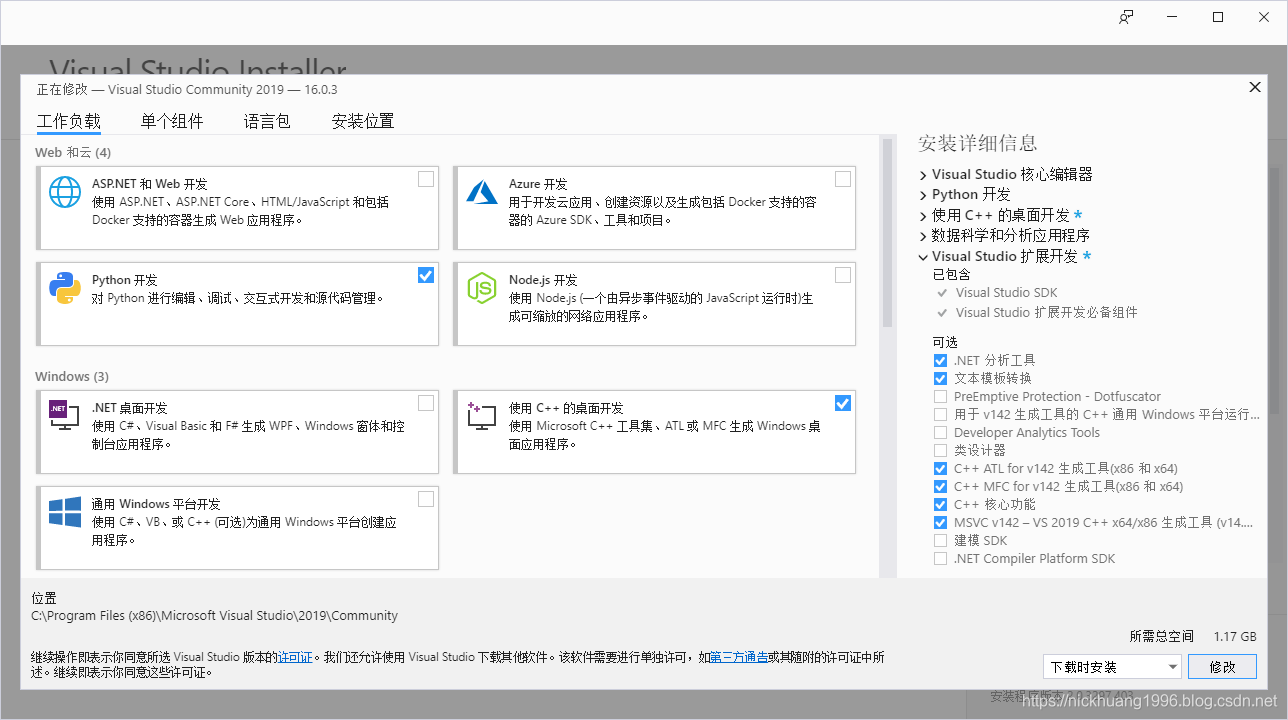Click the Visual Studio 扩展开发必备组件 entry
Screen dimensions: 1288x720
tap(1046, 313)
